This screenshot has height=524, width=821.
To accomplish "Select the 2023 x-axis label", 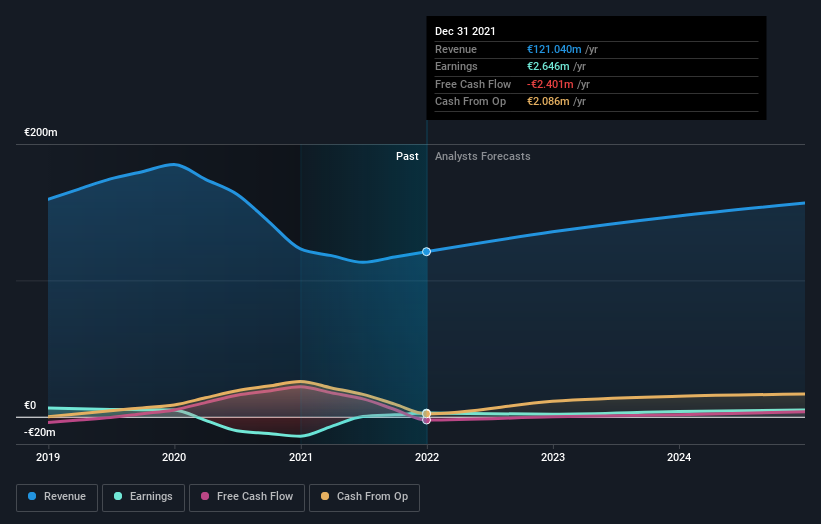I will point(553,457).
